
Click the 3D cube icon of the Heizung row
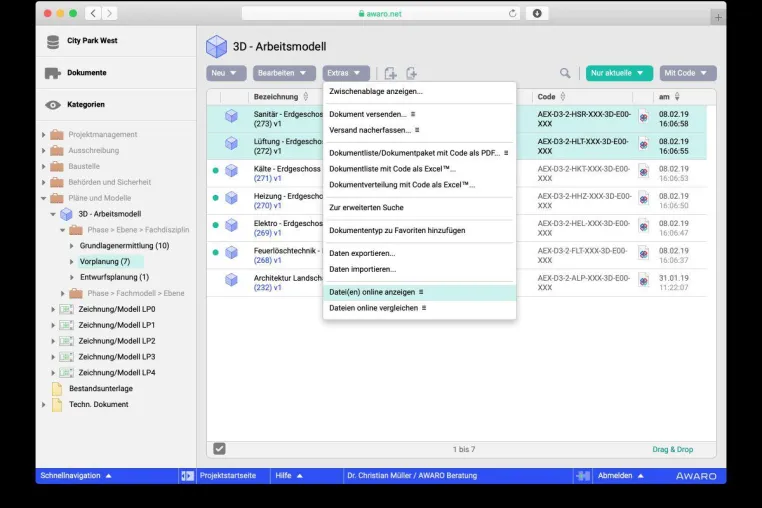tap(231, 197)
